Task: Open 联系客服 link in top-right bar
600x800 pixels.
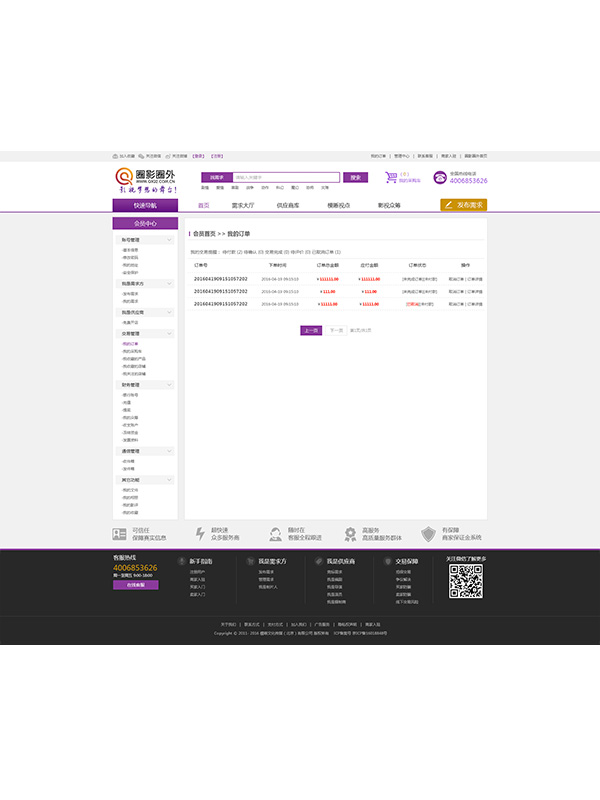Action: [425, 156]
